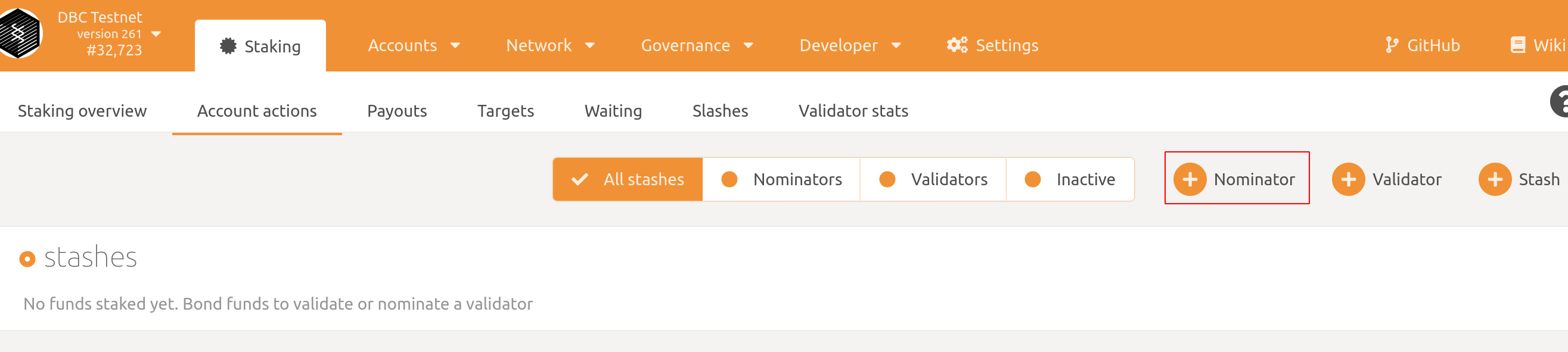Toggle the Inactive filter
This screenshot has height=352, width=1568.
pyautogui.click(x=1070, y=179)
